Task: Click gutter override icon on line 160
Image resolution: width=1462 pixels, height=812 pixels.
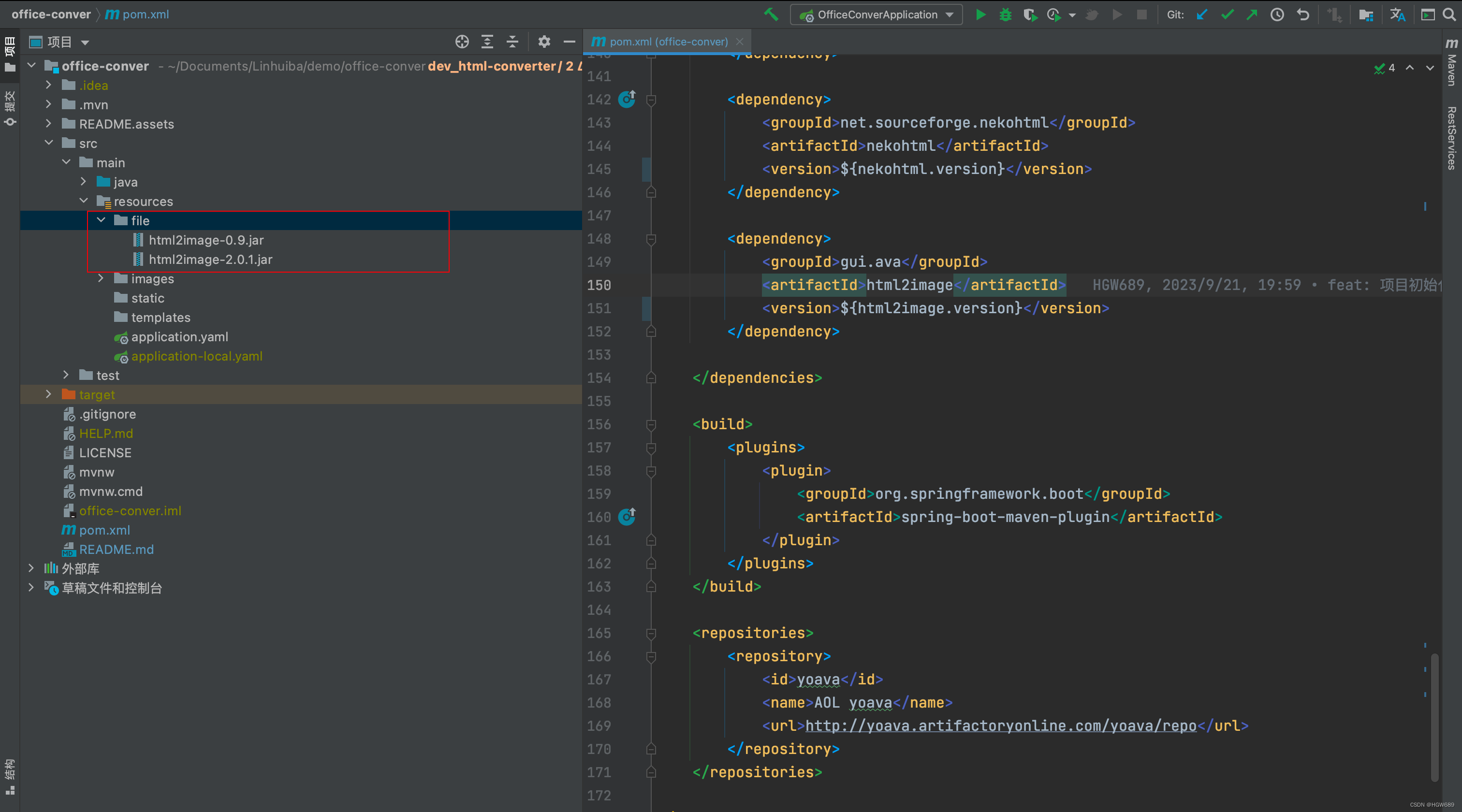Action: 627,516
